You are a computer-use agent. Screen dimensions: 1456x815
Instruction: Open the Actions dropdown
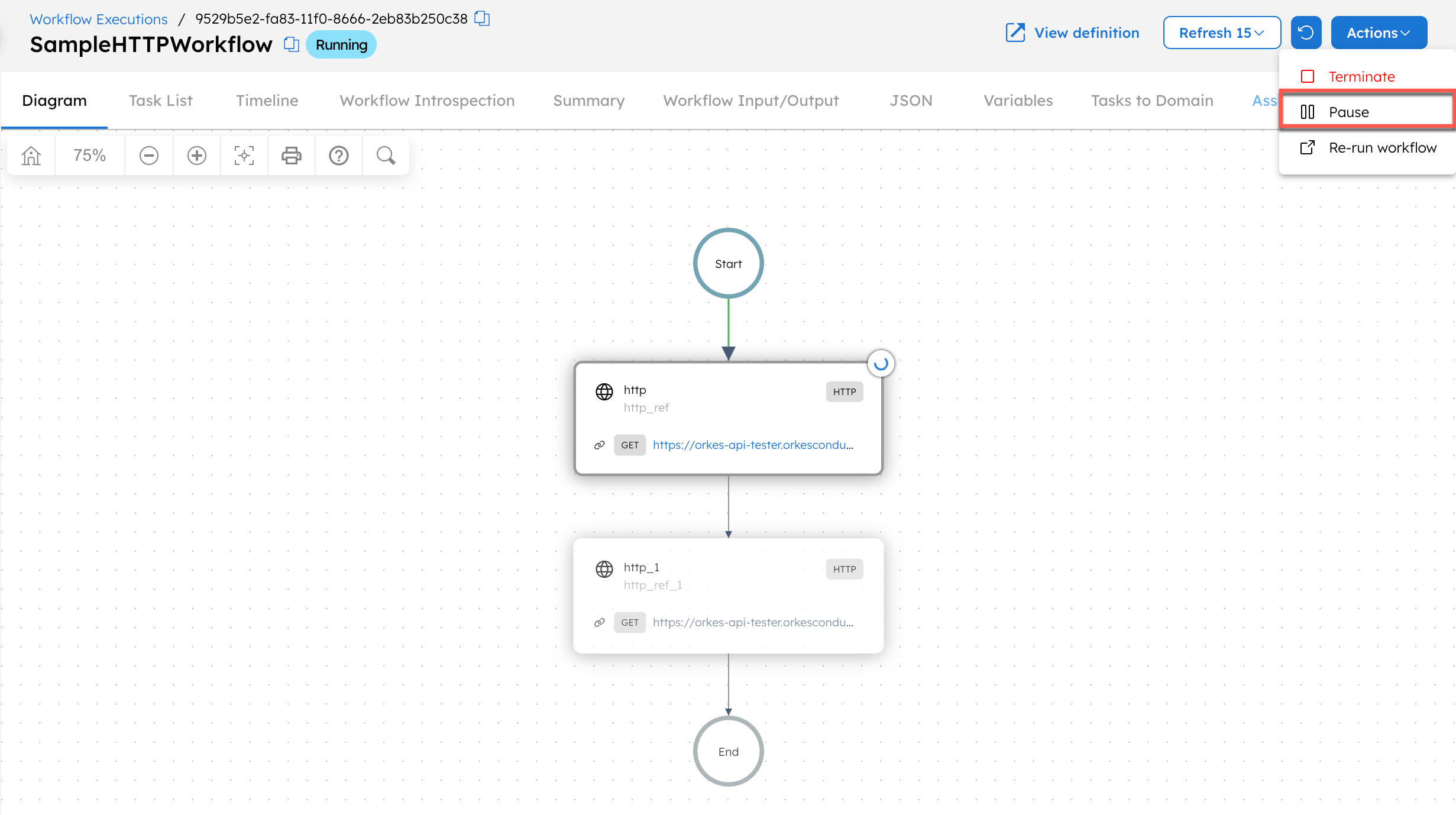[x=1378, y=33]
